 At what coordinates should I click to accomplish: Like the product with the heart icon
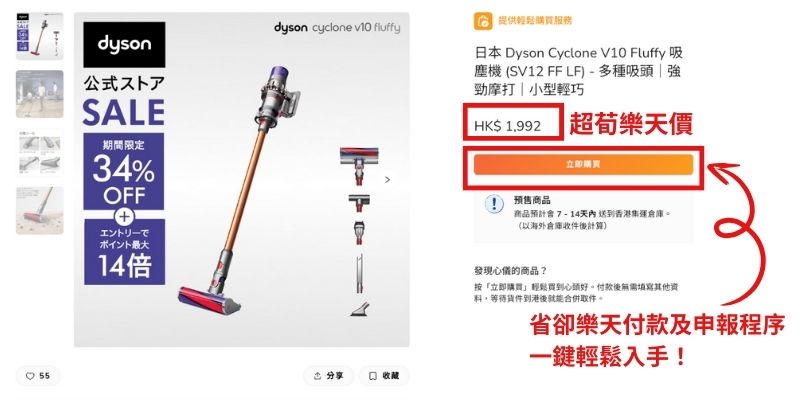38,376
